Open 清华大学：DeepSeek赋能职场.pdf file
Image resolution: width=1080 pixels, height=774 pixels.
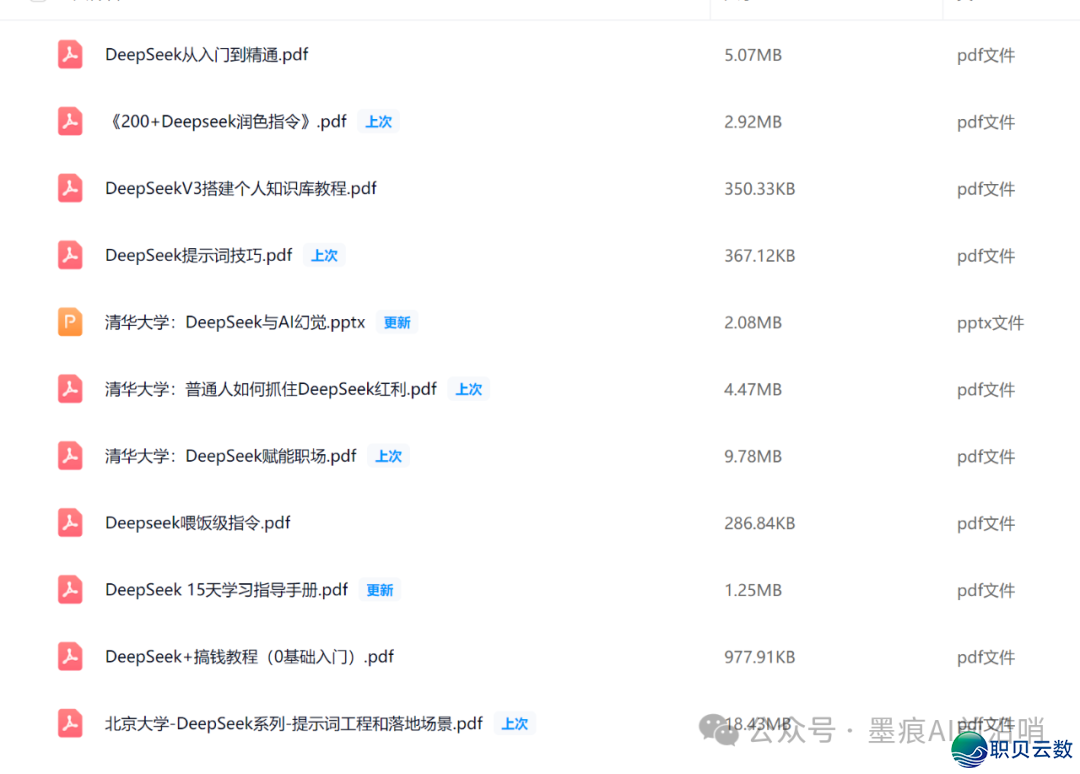pos(230,456)
